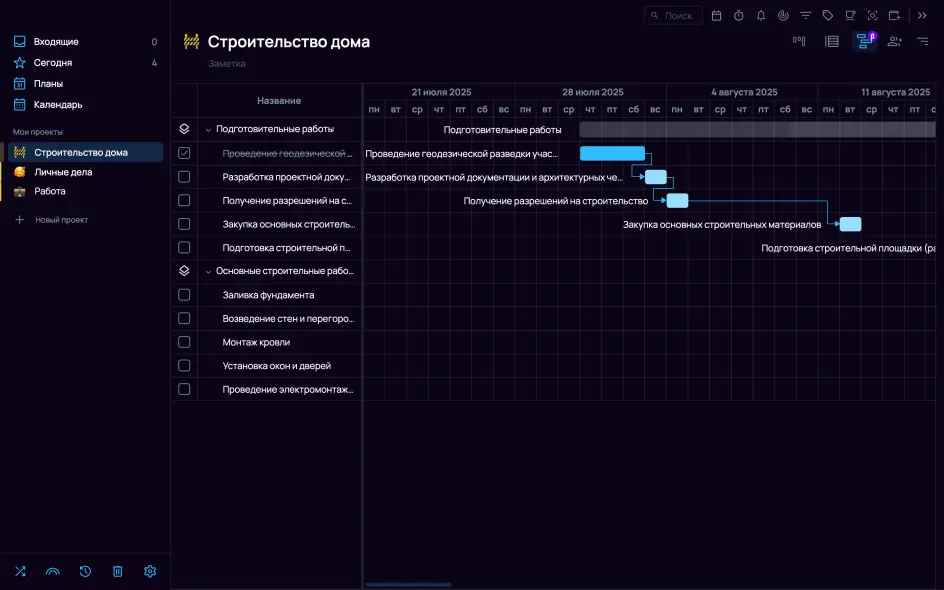Collapse the Подготовительные работы group
This screenshot has width=944, height=590.
[x=208, y=129]
